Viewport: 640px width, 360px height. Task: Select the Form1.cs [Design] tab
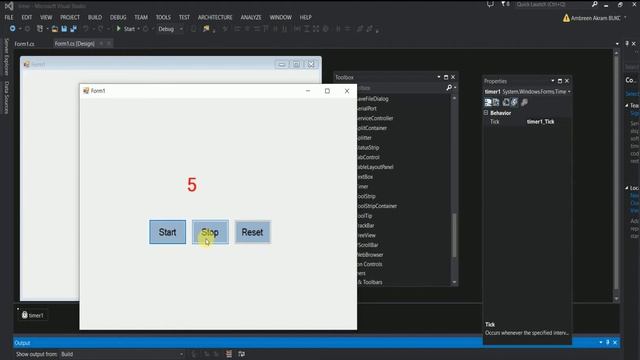74,43
